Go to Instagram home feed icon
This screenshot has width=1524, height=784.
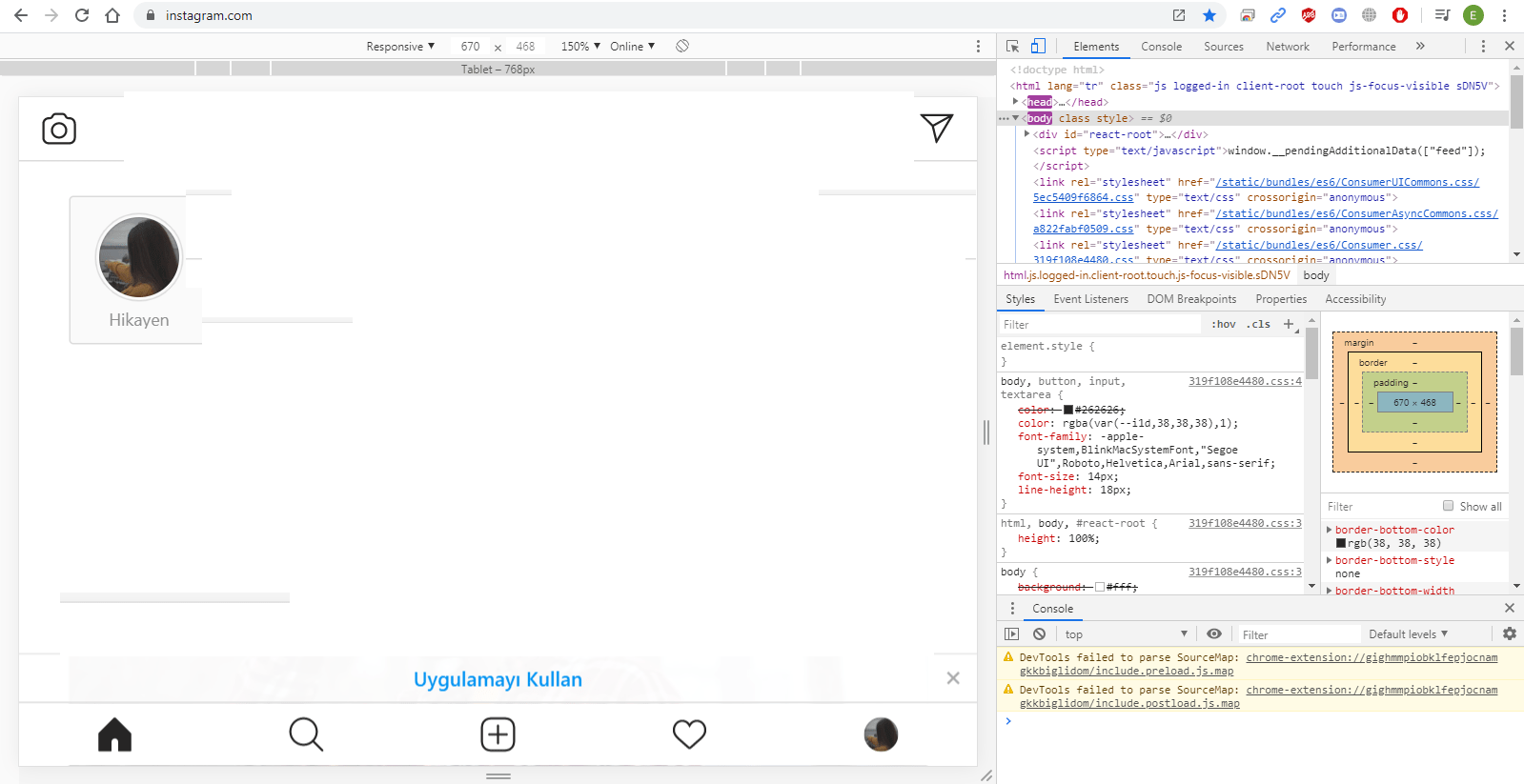pyautogui.click(x=114, y=734)
